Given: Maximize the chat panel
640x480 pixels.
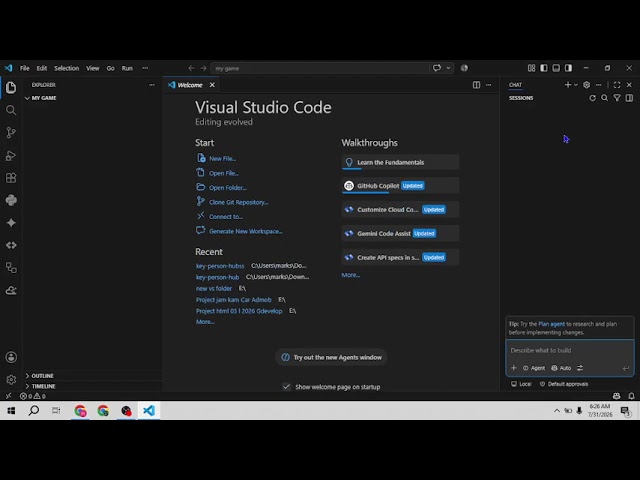Looking at the screenshot, I should coord(617,85).
